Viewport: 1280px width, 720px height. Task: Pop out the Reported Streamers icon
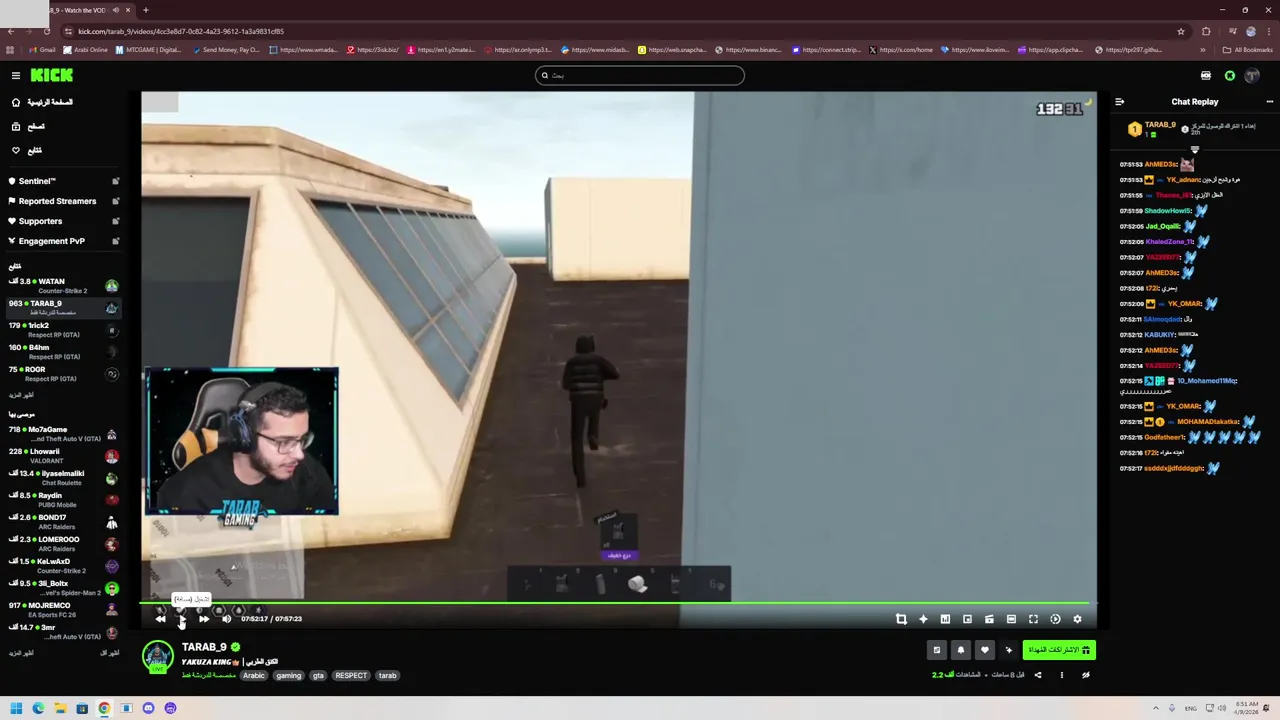[115, 201]
